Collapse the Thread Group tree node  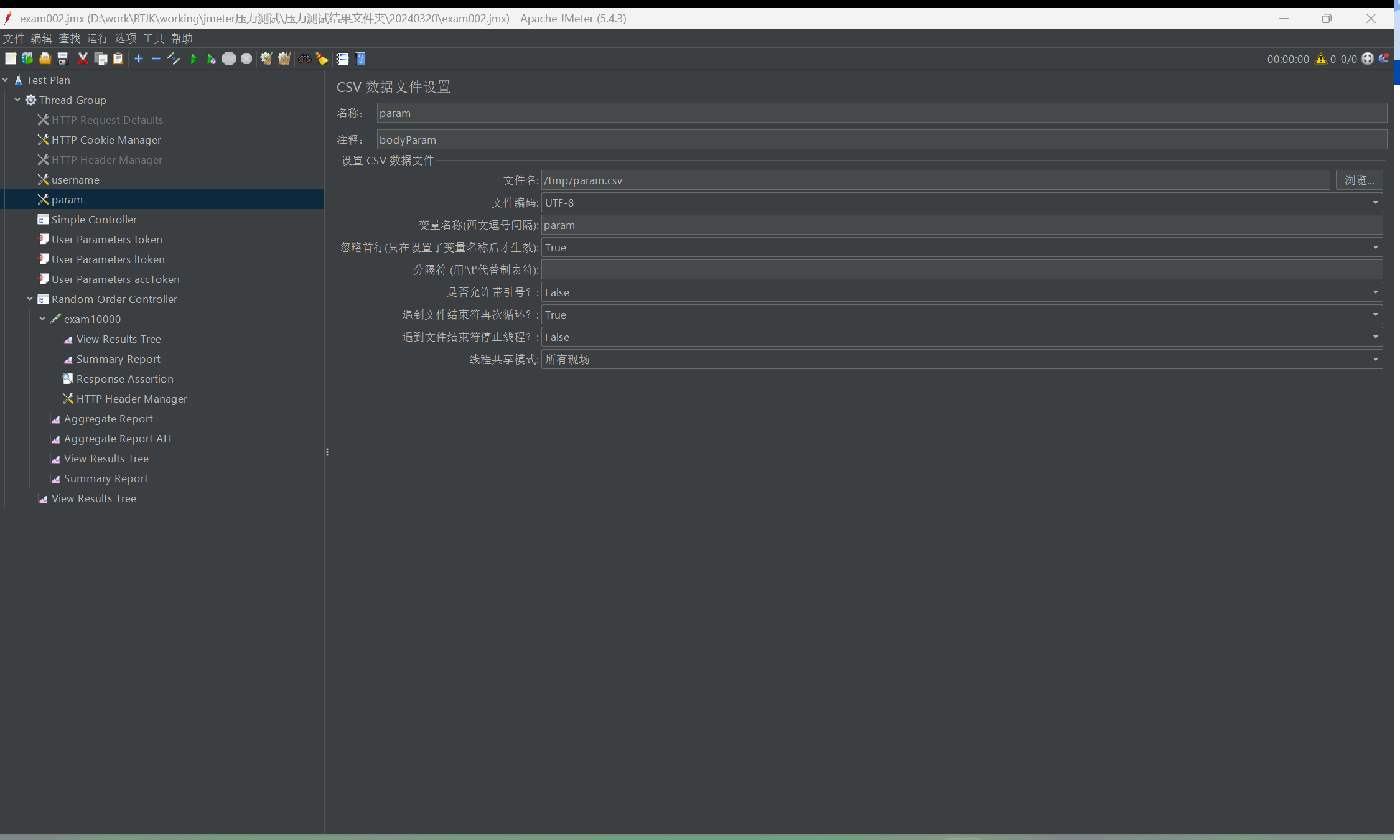point(17,100)
